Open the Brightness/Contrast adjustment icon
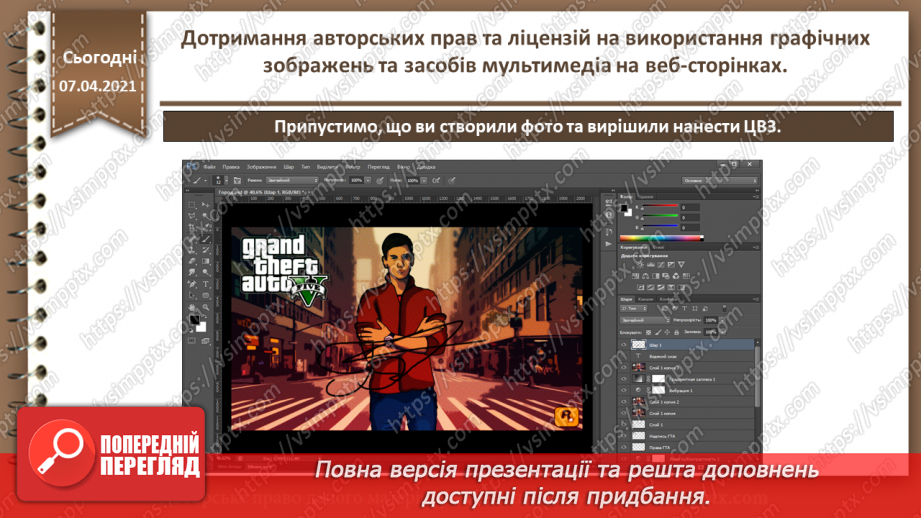The image size is (921, 518). click(640, 264)
